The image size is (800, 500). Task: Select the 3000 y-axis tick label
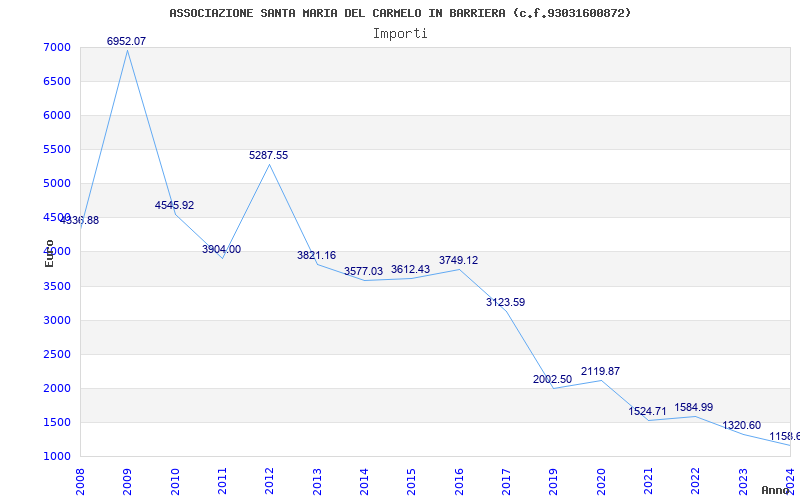56,320
